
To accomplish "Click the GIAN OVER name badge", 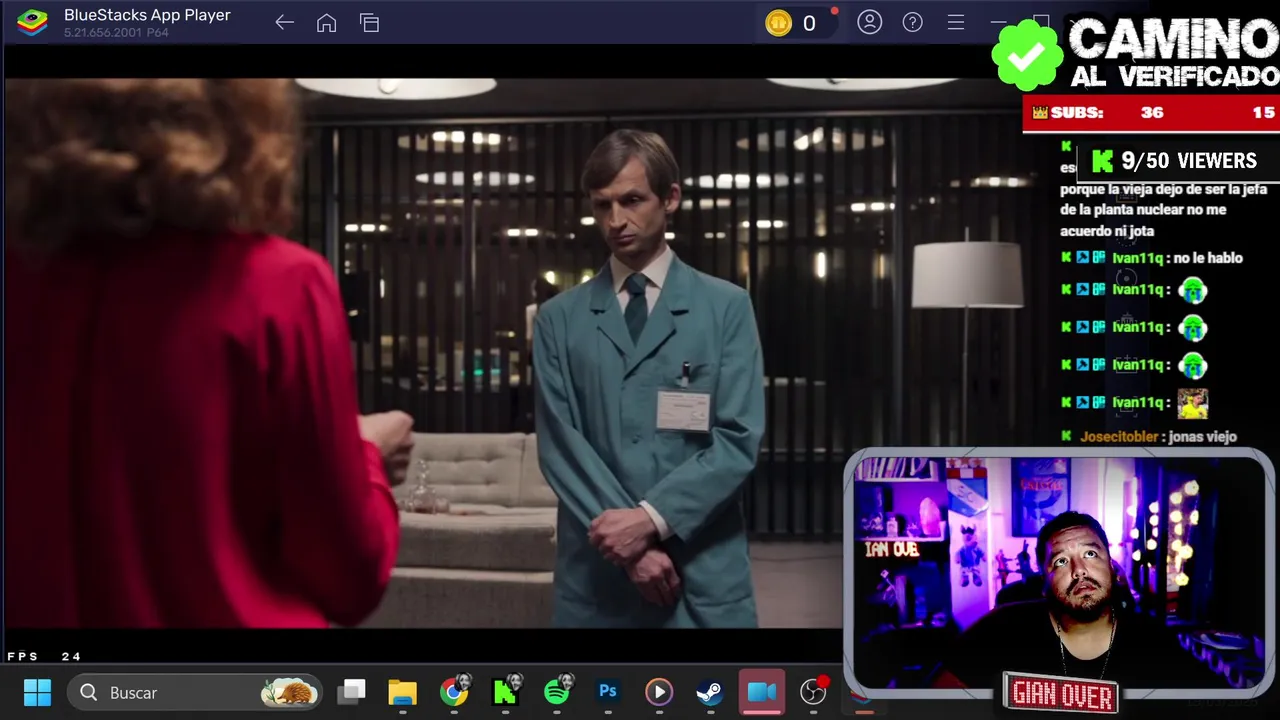I will [x=1061, y=693].
